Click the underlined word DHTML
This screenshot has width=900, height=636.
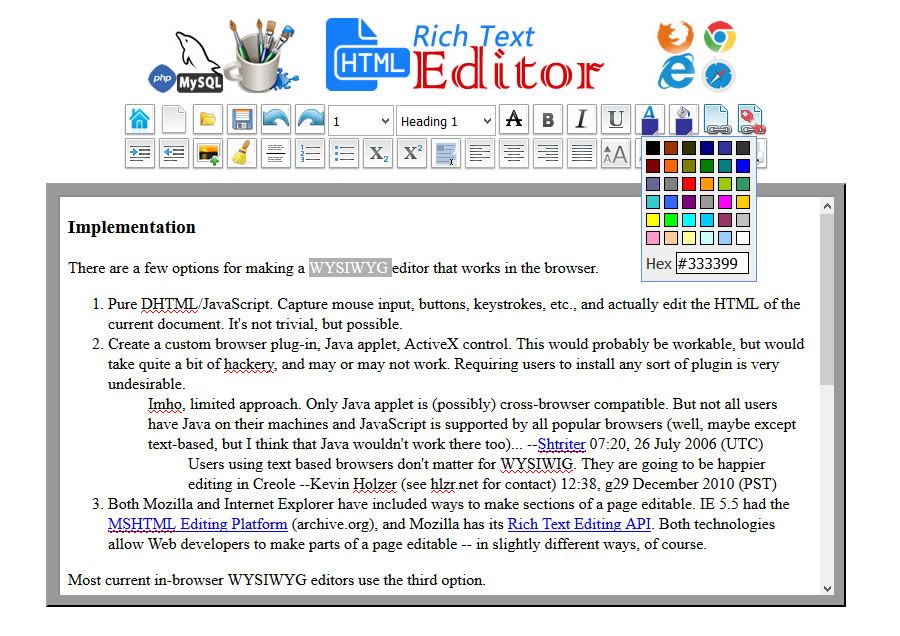(169, 304)
